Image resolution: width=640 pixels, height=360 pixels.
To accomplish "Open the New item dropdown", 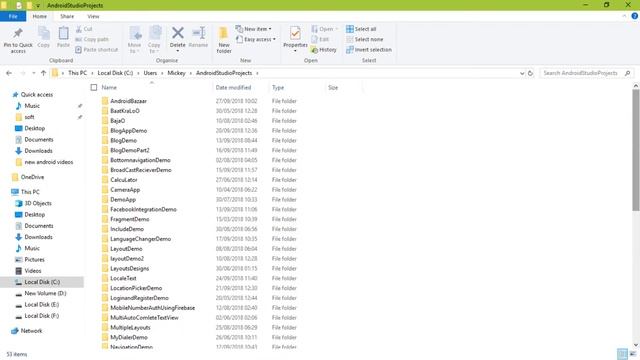I will [x=254, y=29].
